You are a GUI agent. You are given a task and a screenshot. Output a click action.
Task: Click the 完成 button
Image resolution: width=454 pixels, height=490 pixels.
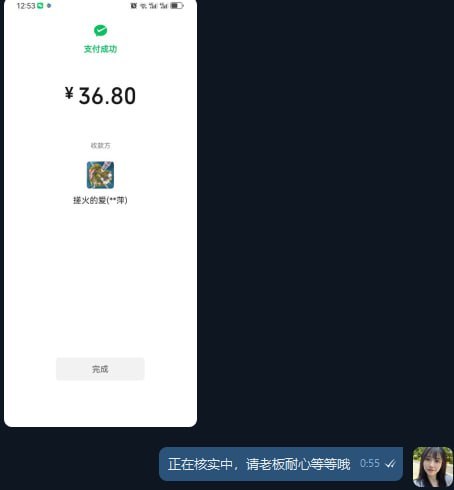tap(100, 369)
